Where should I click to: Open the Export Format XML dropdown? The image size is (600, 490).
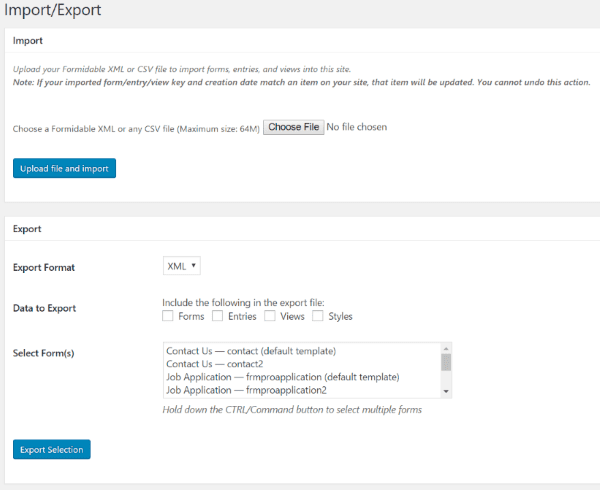click(x=182, y=266)
